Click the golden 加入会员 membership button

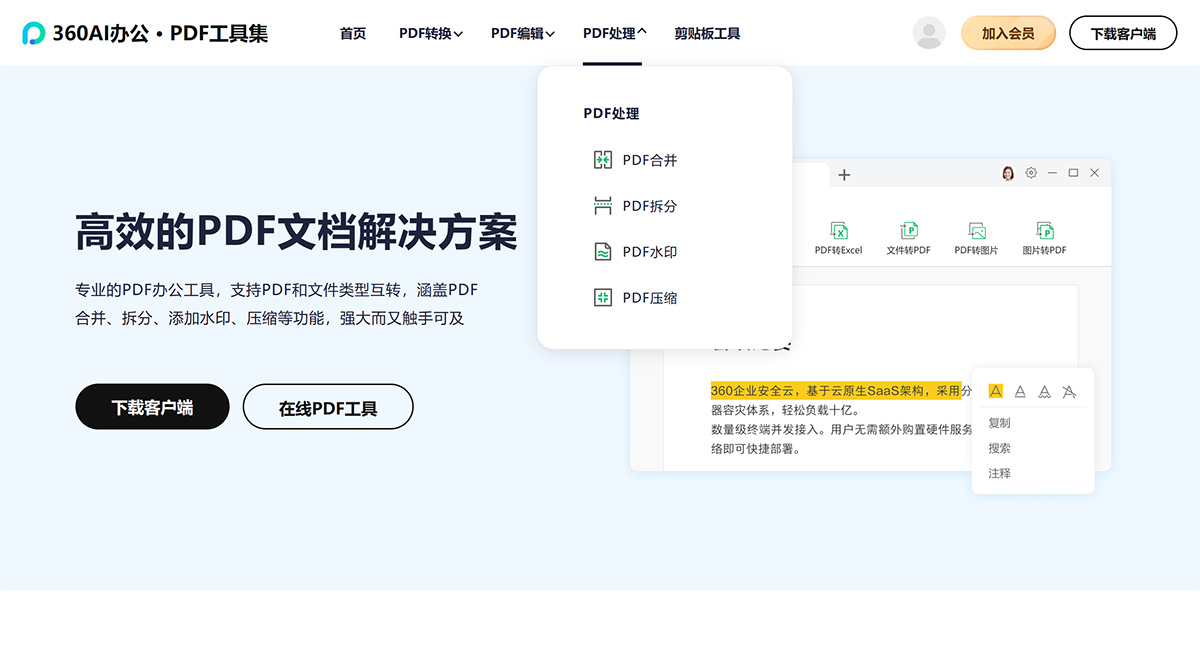1008,32
